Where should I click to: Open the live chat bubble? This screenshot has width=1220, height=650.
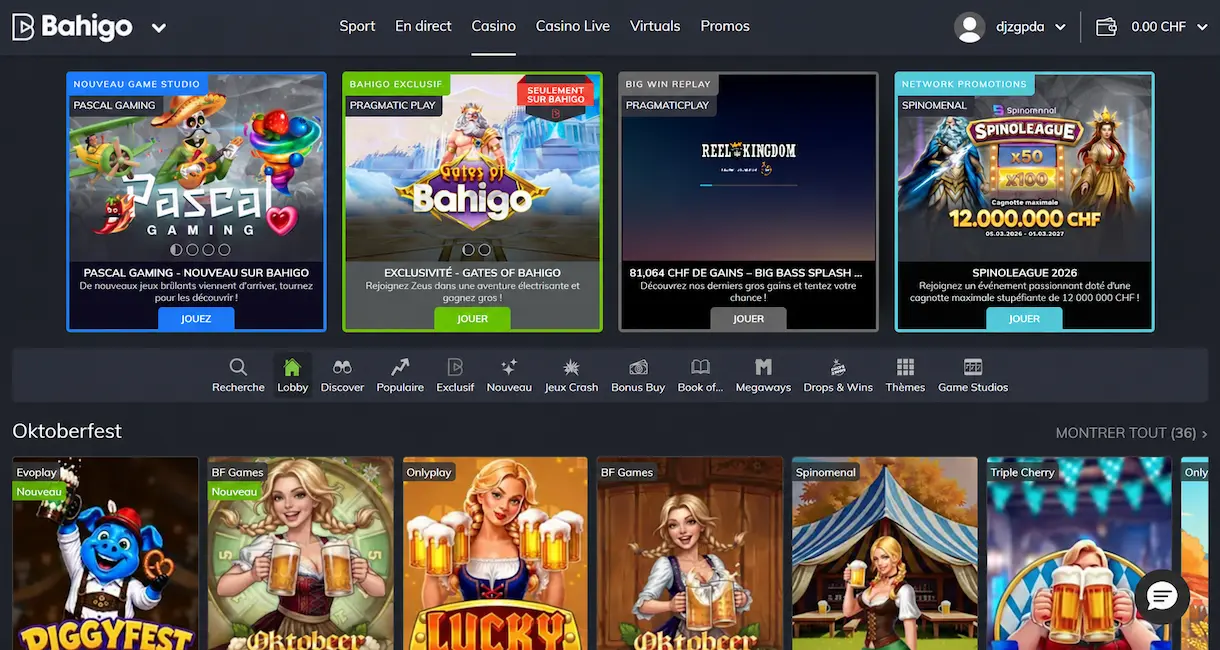[1162, 597]
